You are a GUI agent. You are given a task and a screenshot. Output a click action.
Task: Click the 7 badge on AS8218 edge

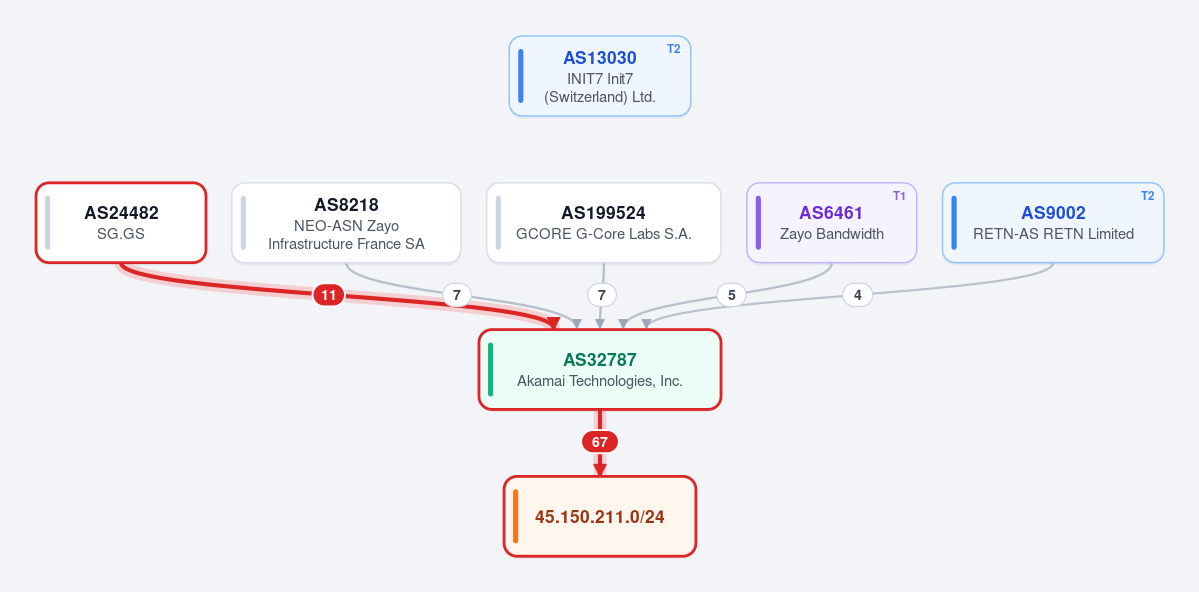pos(457,294)
